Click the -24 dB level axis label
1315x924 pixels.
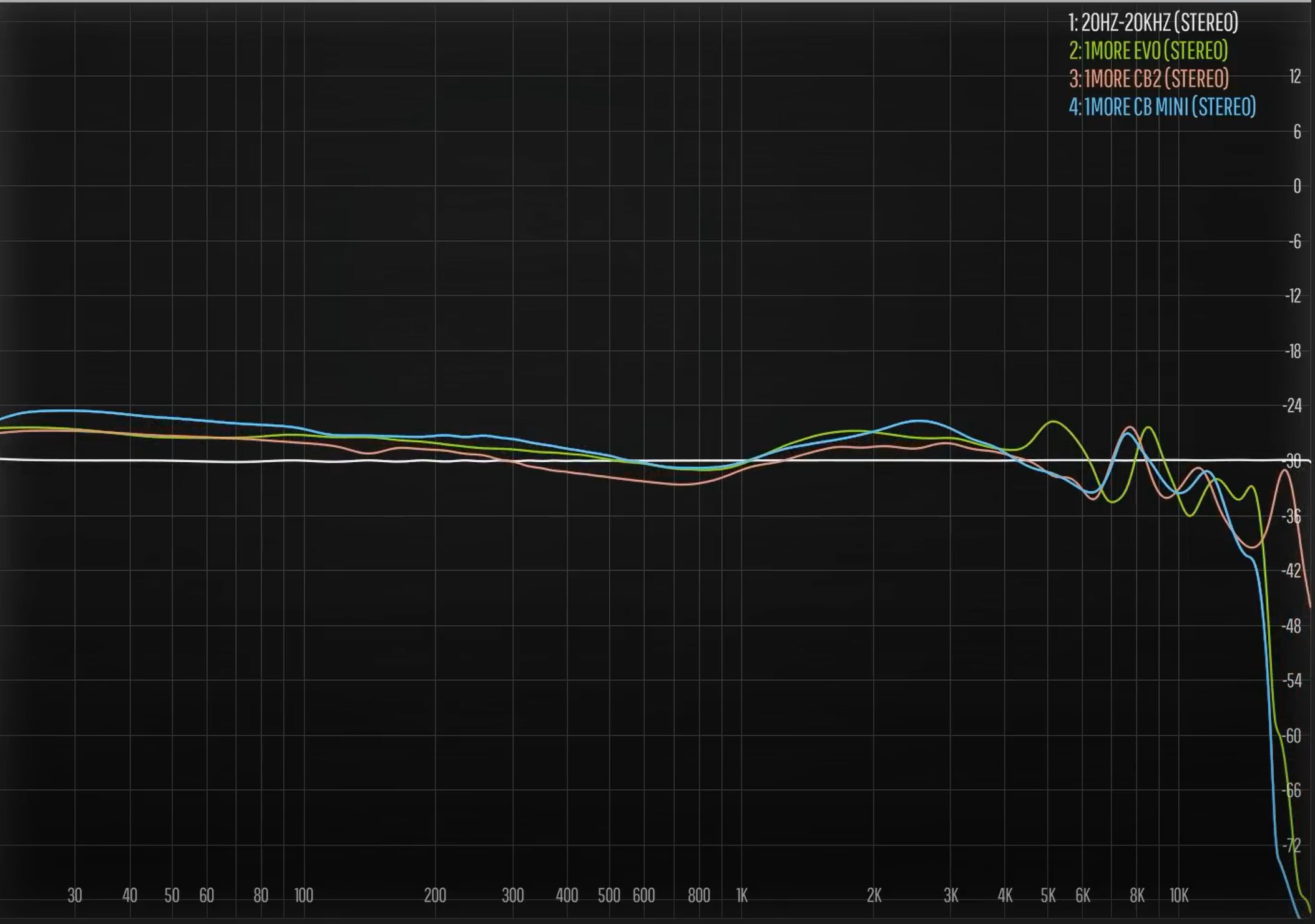pyautogui.click(x=1293, y=406)
